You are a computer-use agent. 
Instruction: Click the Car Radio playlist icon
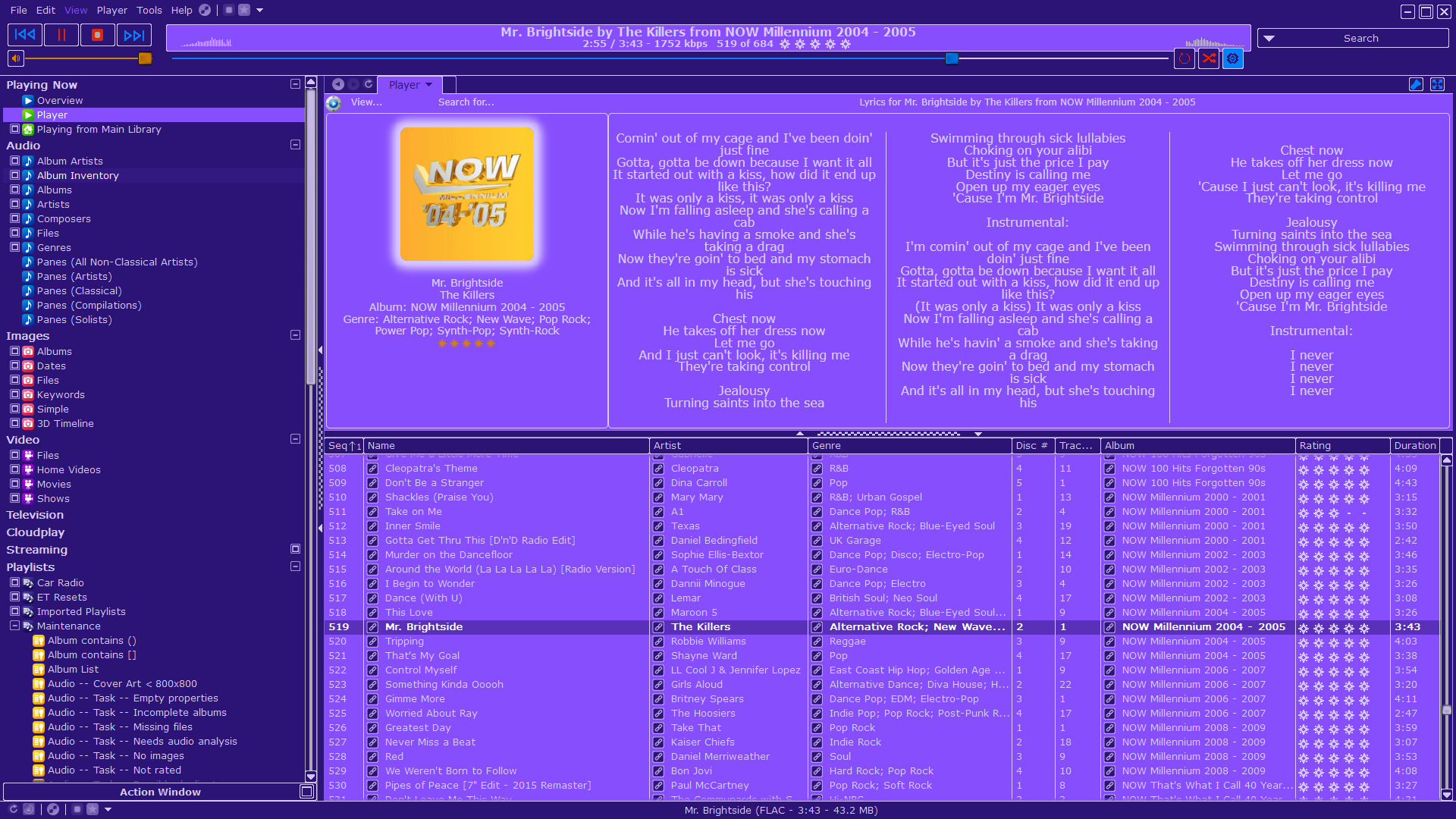(x=28, y=582)
